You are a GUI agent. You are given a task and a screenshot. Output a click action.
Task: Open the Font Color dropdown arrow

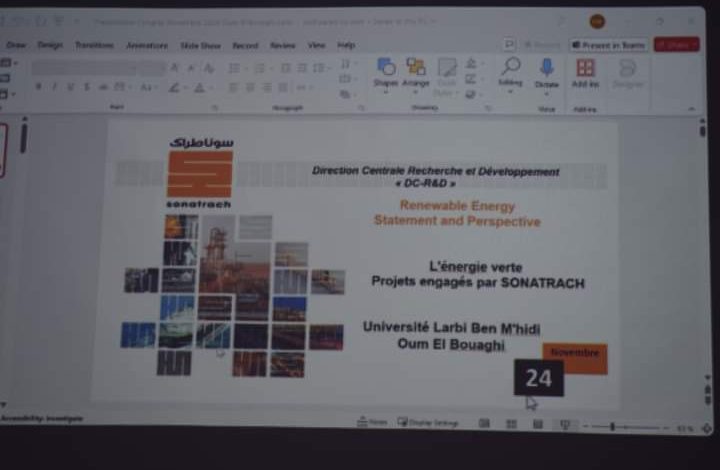[210, 88]
